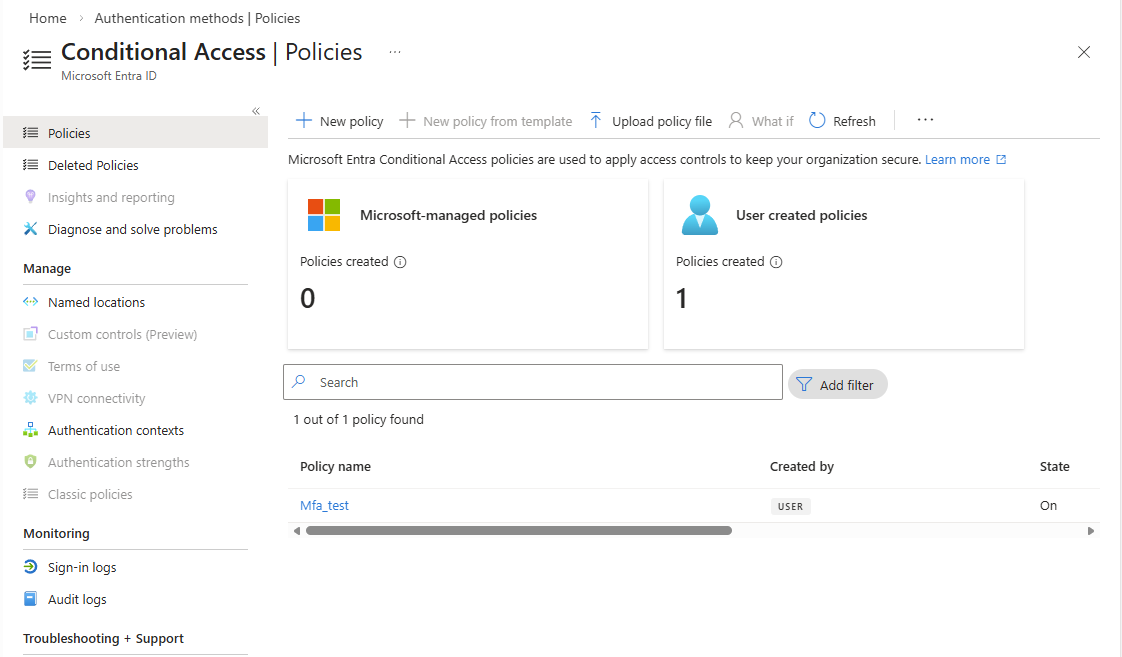Collapse the sidebar using the double chevron
The image size is (1122, 657).
[x=255, y=111]
